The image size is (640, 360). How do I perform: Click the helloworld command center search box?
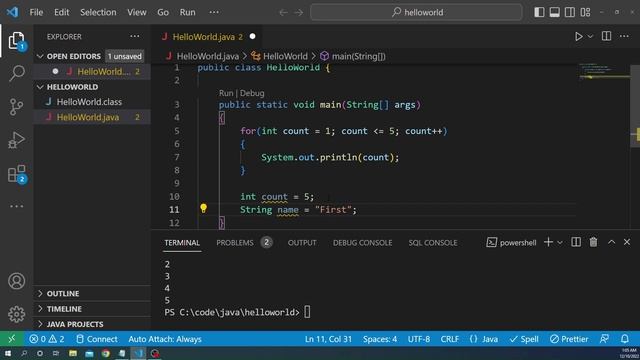click(416, 12)
